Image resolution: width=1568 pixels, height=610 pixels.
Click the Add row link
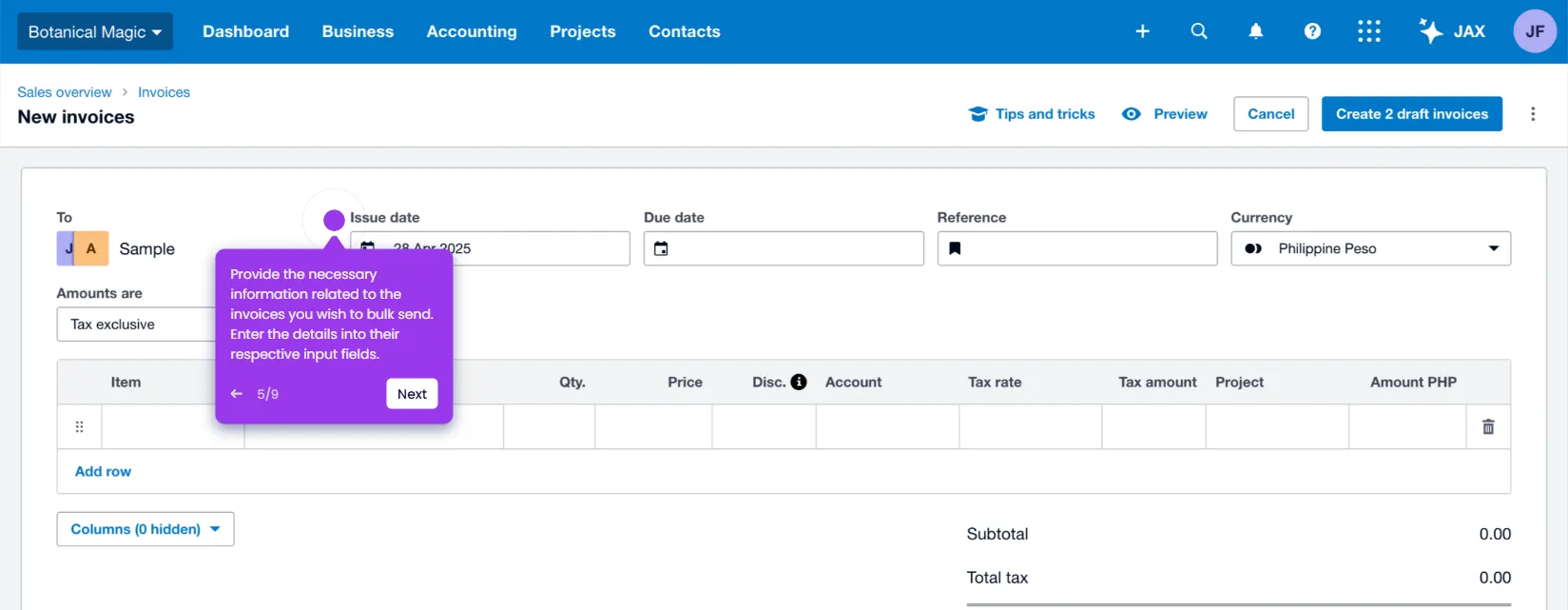click(103, 471)
